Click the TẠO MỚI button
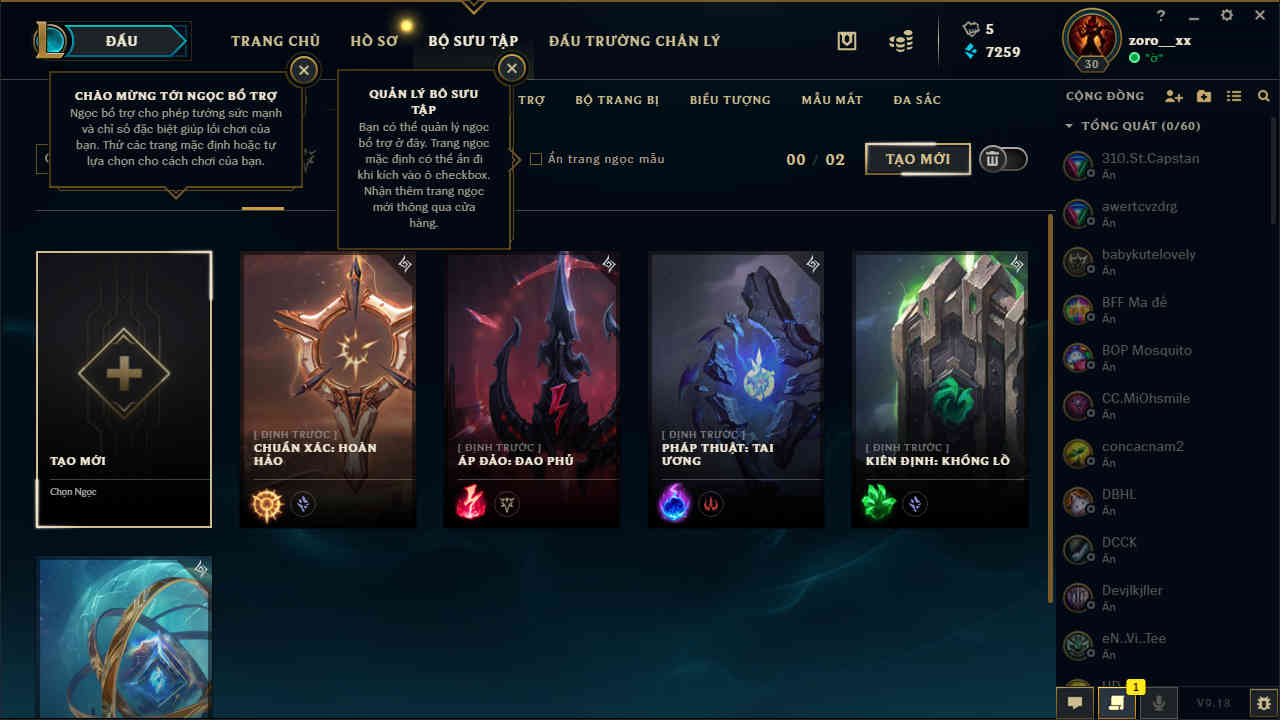 click(918, 159)
